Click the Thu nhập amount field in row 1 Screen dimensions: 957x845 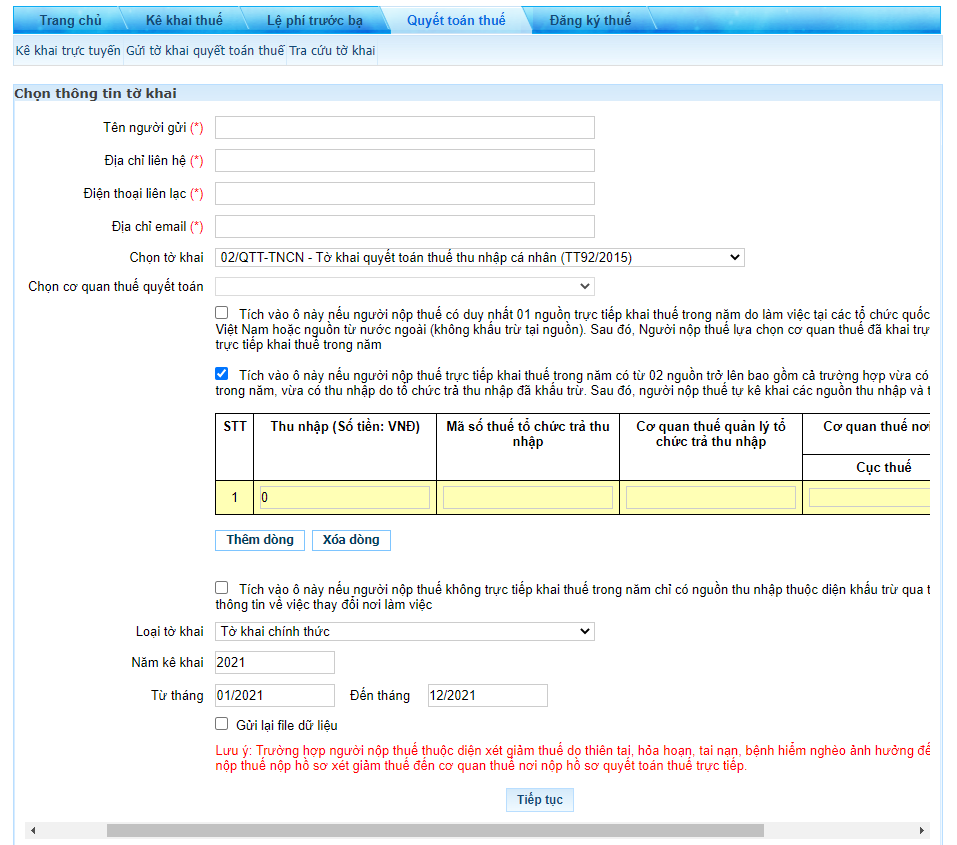(345, 498)
